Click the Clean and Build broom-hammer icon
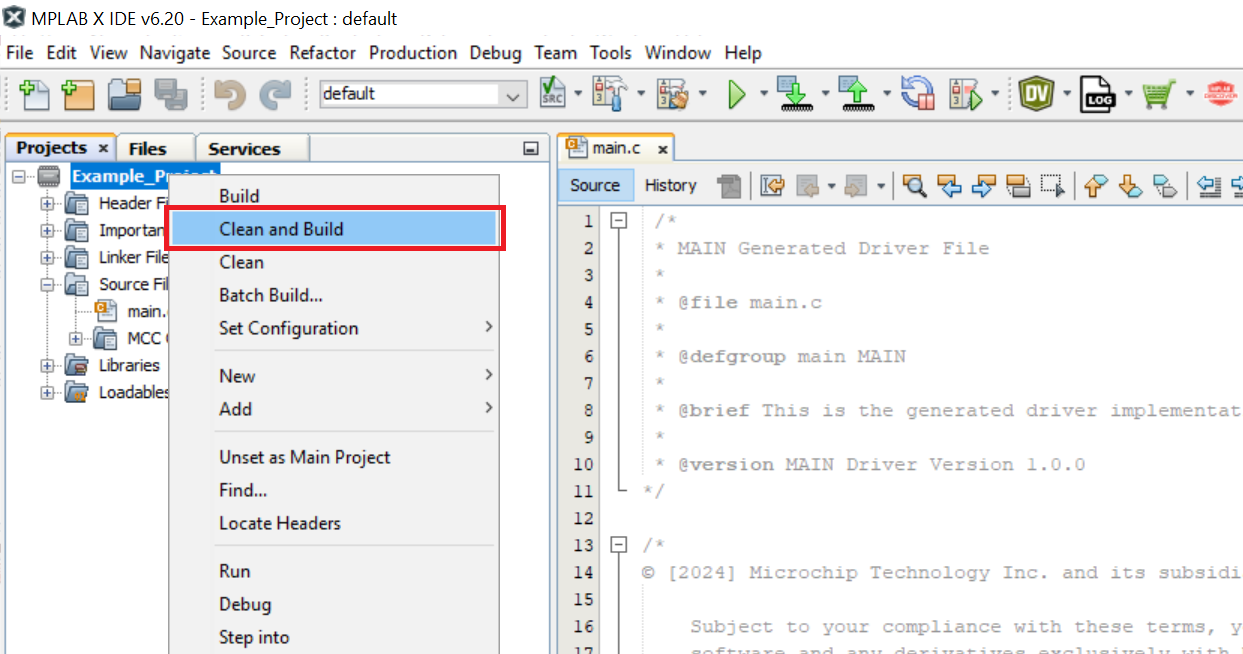 click(x=672, y=94)
